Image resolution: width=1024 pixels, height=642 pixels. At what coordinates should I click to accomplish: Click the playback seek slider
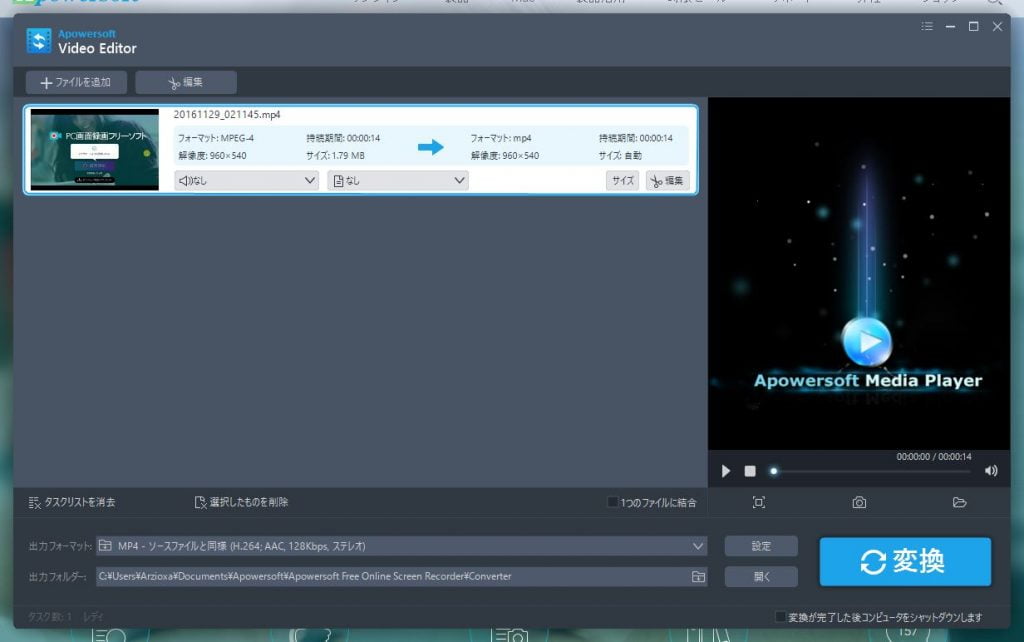click(x=870, y=471)
